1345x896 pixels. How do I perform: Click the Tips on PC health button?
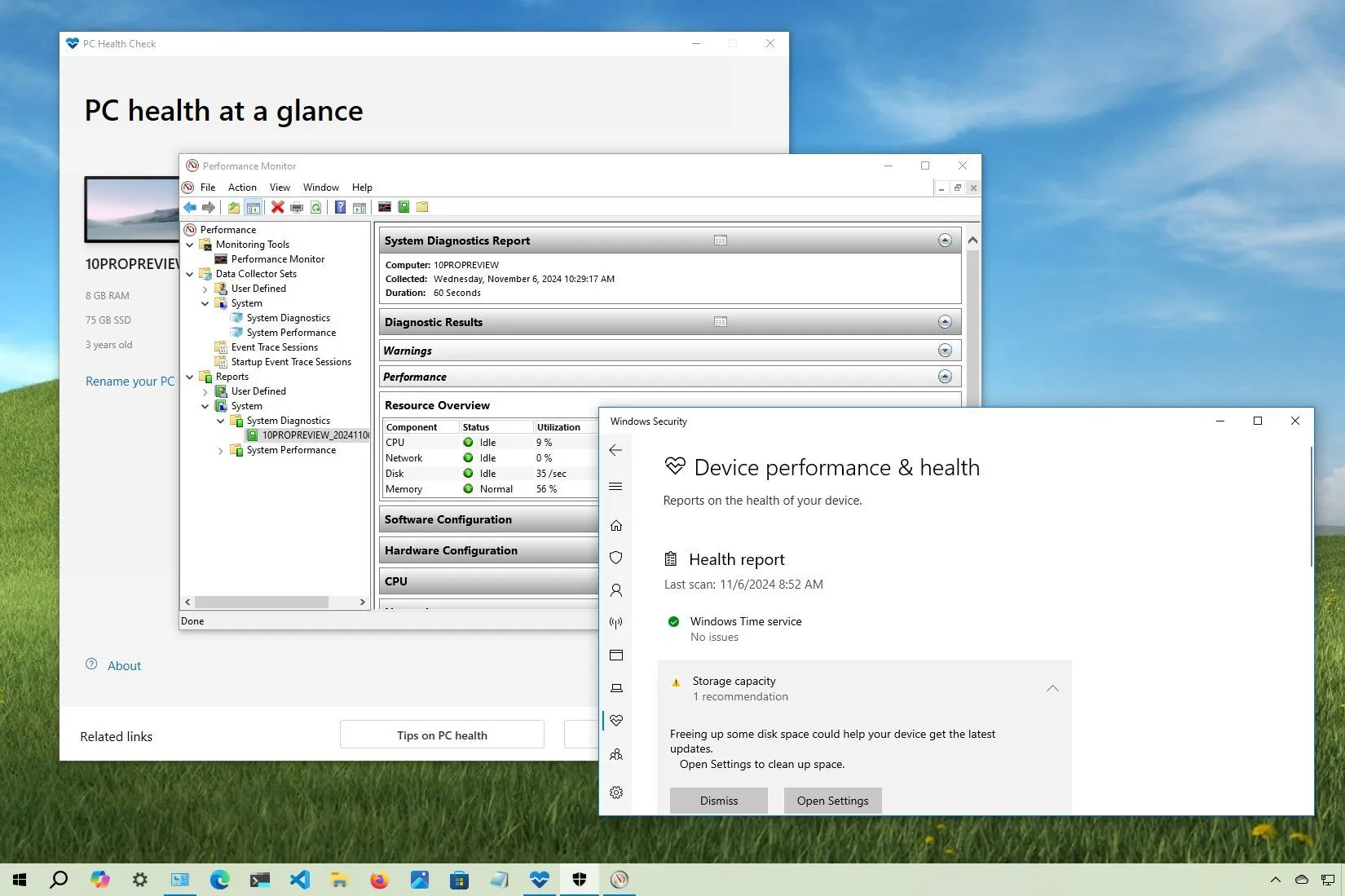(441, 735)
